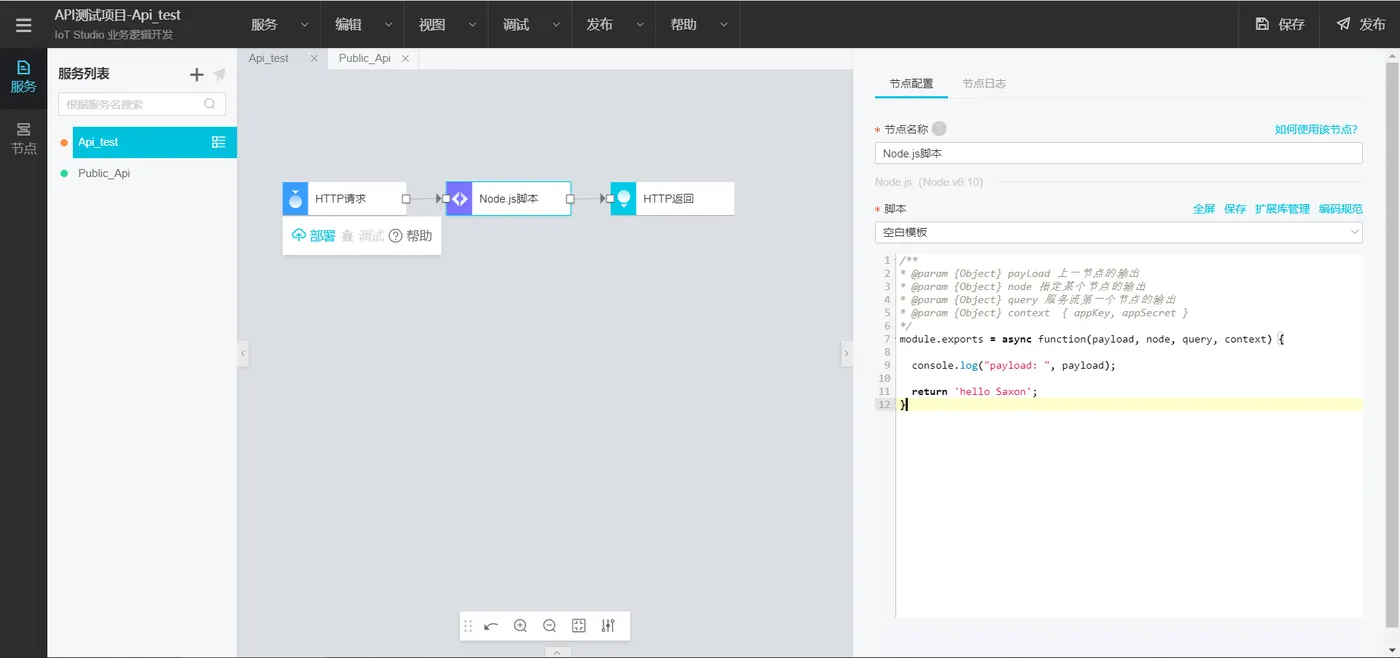Click 保存 save button in top bar
Viewport: 1400px width, 658px height.
point(1280,24)
